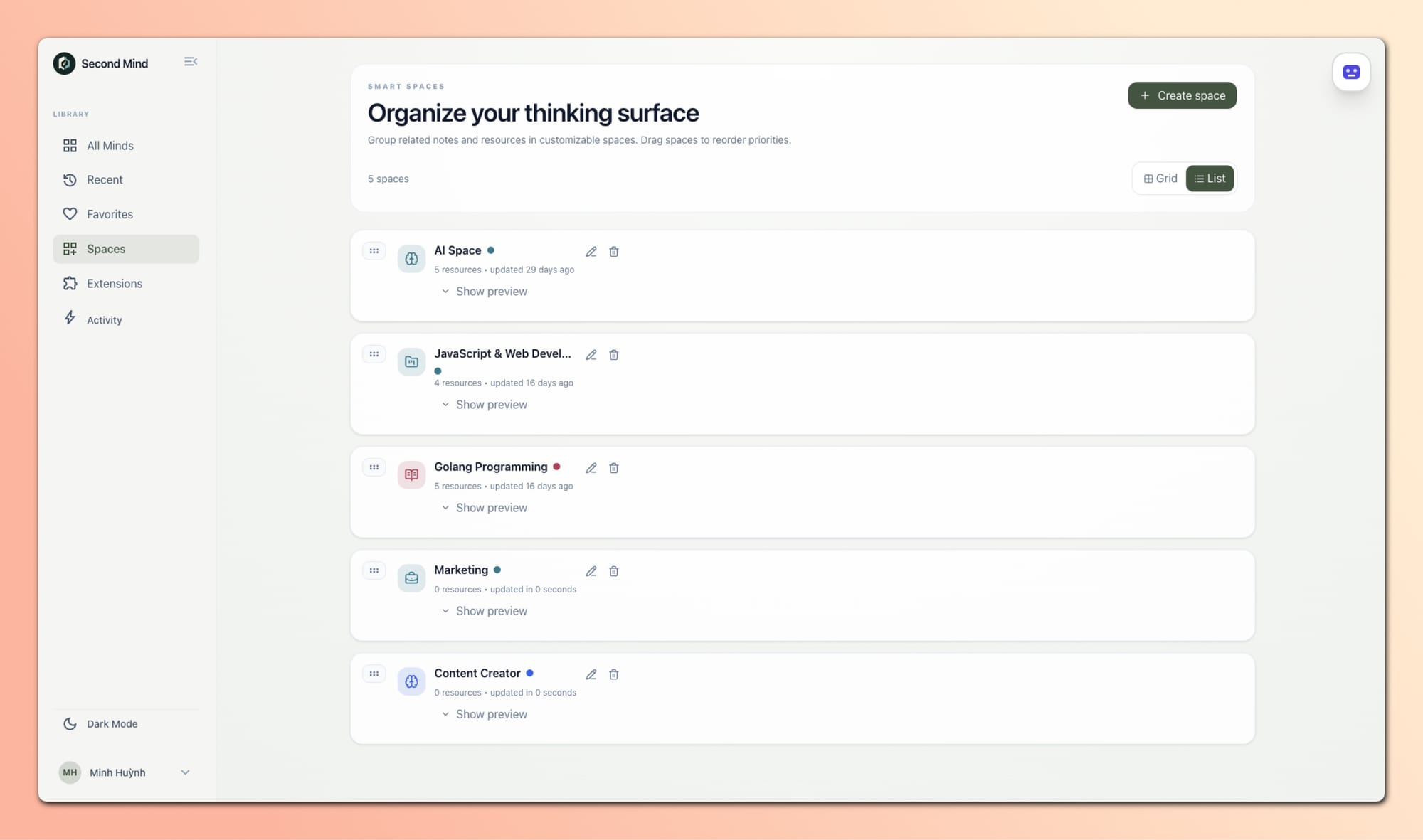Click the MH user avatar
Screen dimensions: 1423x840
click(70, 772)
